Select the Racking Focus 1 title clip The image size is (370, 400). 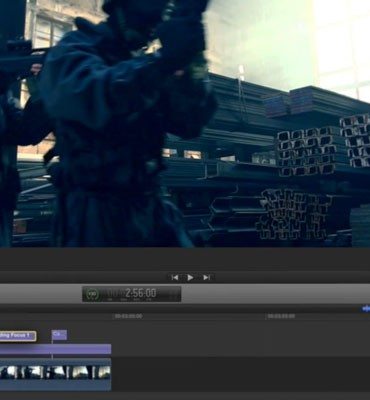pos(18,336)
